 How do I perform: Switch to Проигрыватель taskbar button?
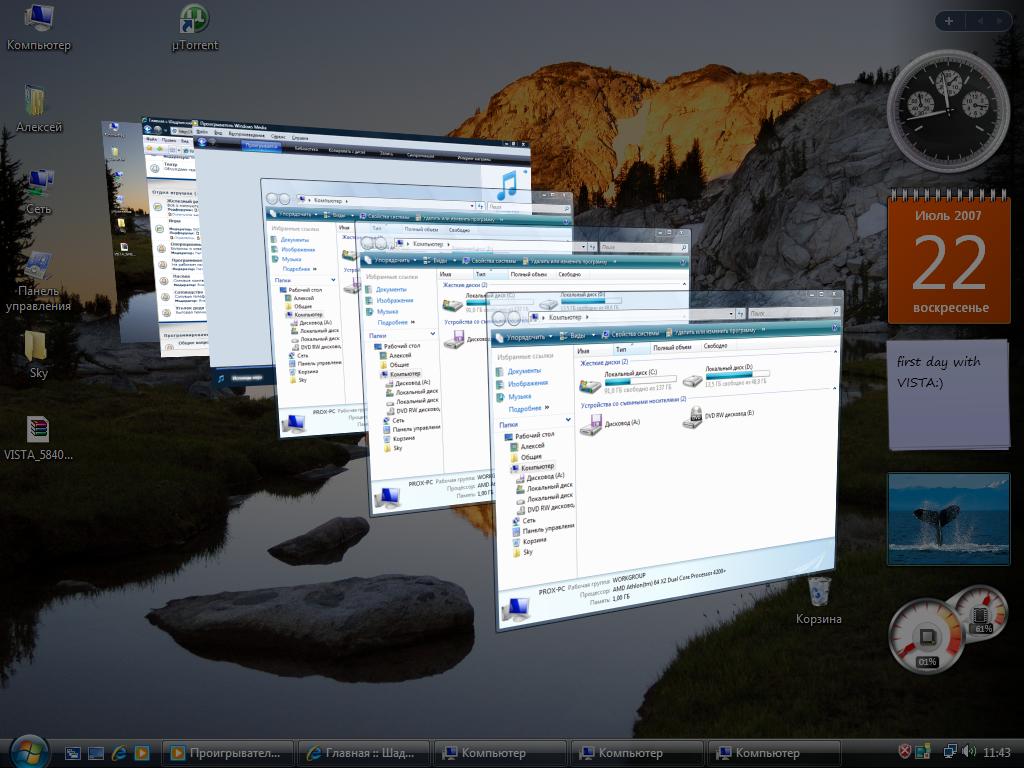(229, 753)
